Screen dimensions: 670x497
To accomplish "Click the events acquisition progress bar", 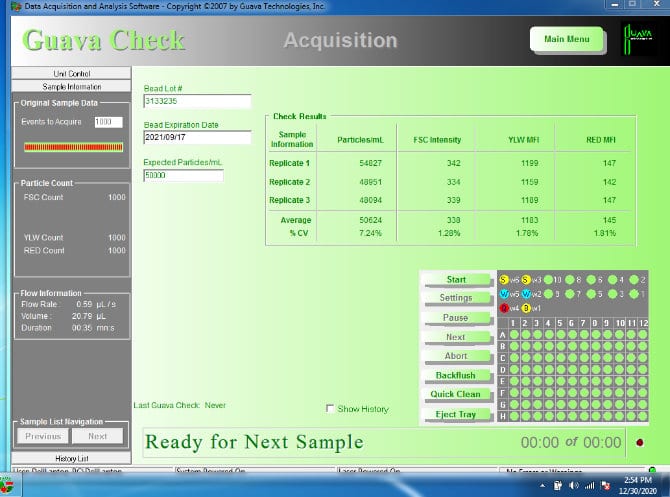I will click(73, 147).
